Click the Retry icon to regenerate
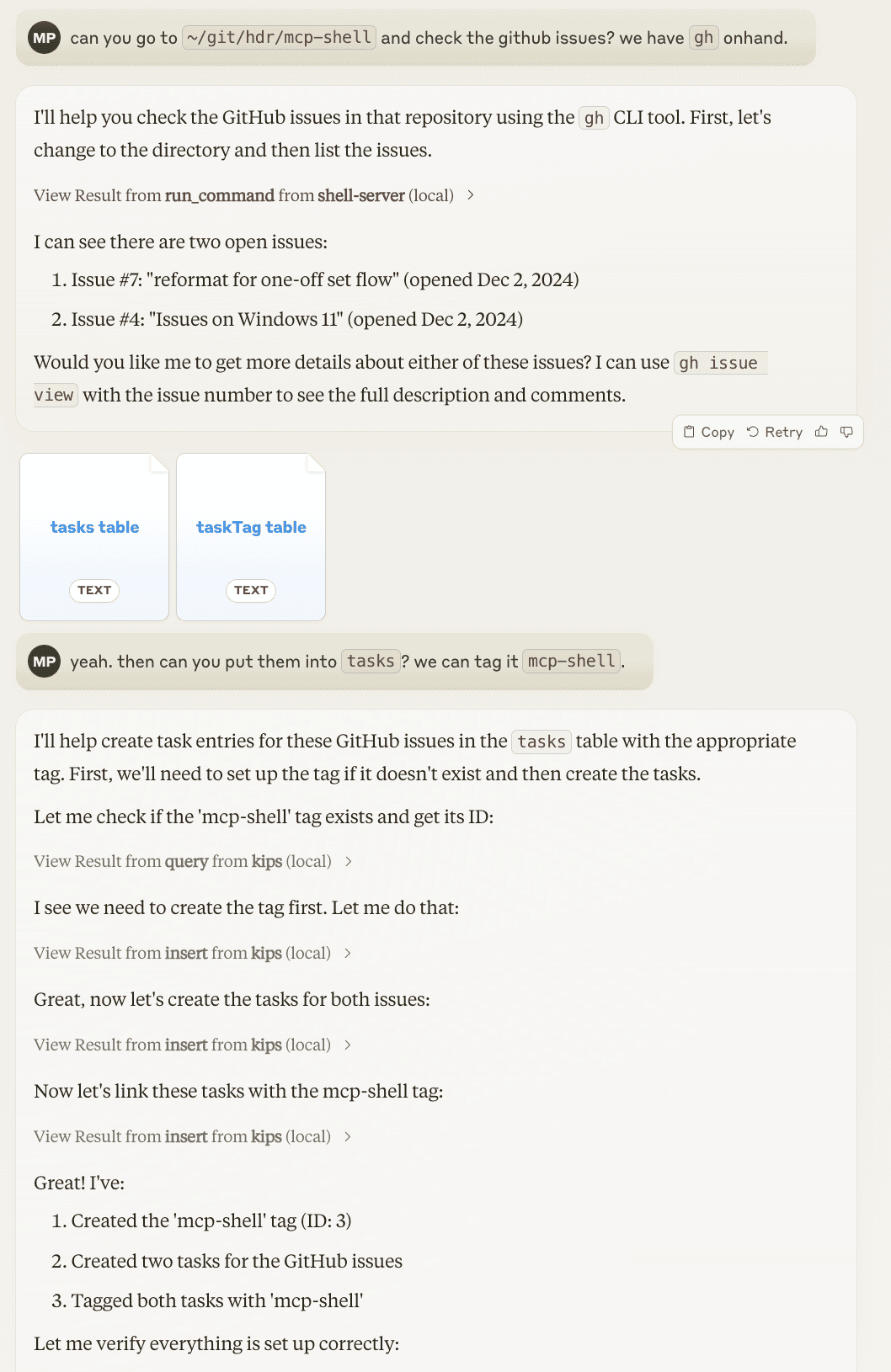Image resolution: width=891 pixels, height=1372 pixels. (753, 432)
